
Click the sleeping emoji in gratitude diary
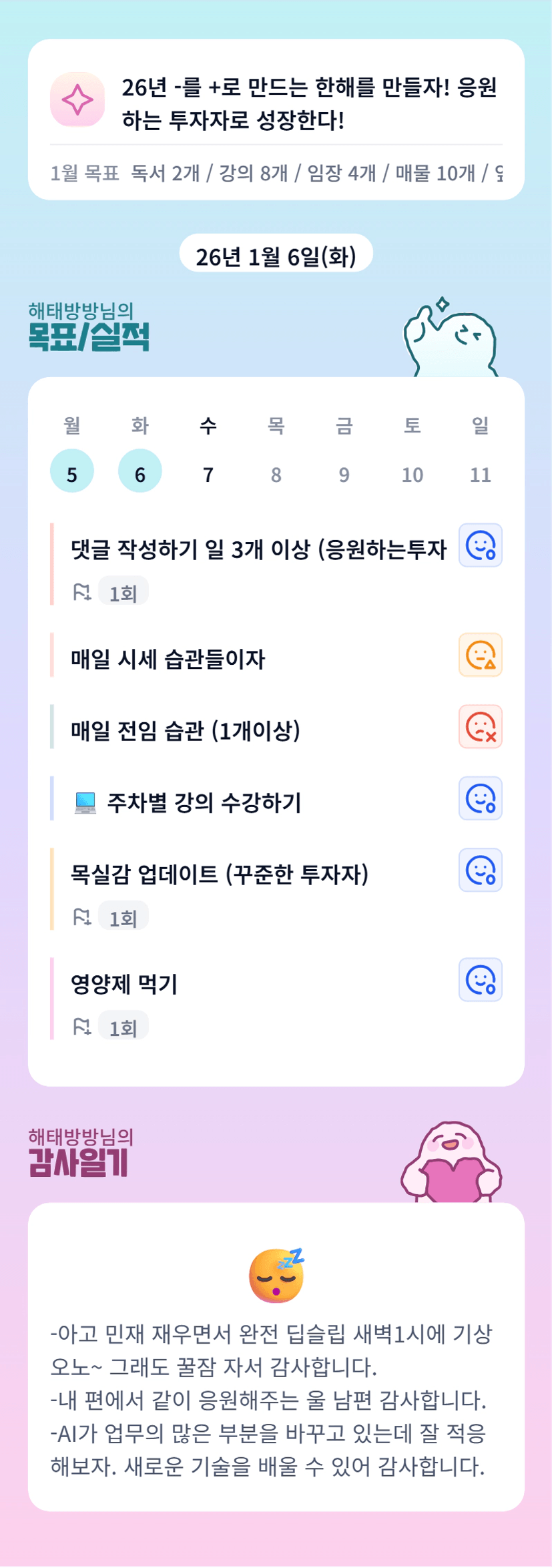click(276, 1274)
